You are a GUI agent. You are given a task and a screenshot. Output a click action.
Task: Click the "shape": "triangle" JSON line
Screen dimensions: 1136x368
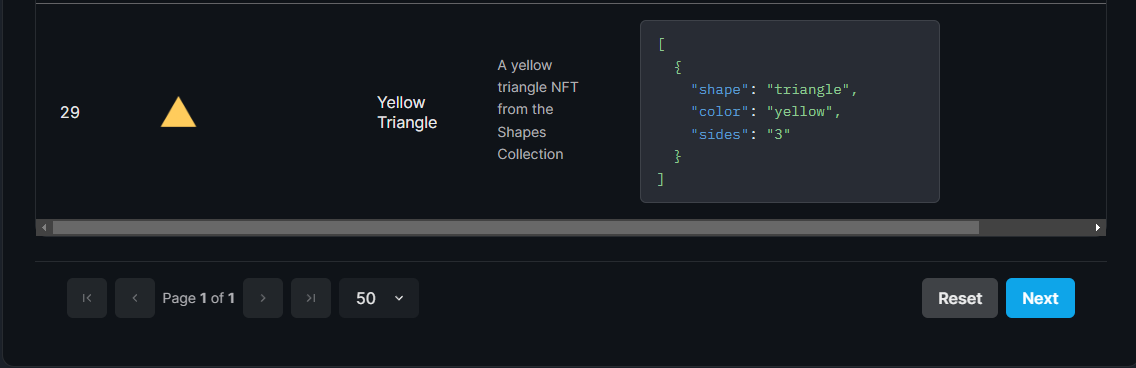(774, 90)
